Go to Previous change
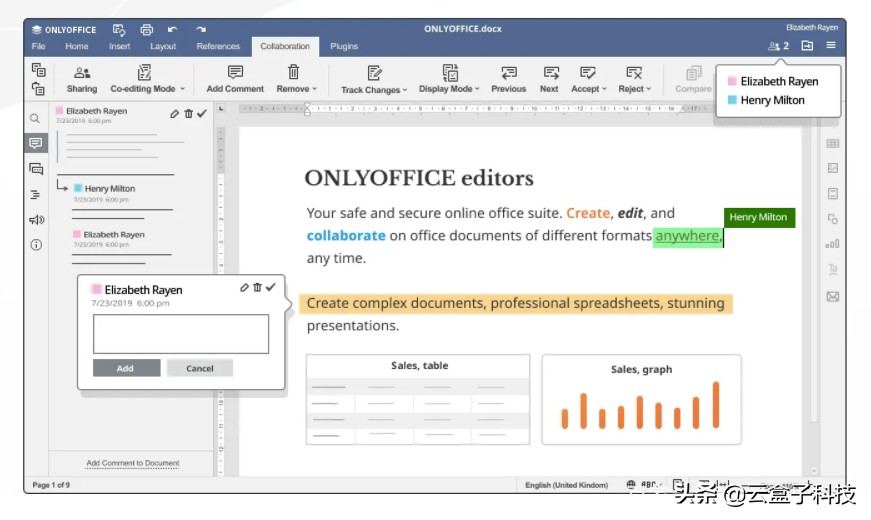Image resolution: width=871 pixels, height=520 pixels. [x=508, y=79]
